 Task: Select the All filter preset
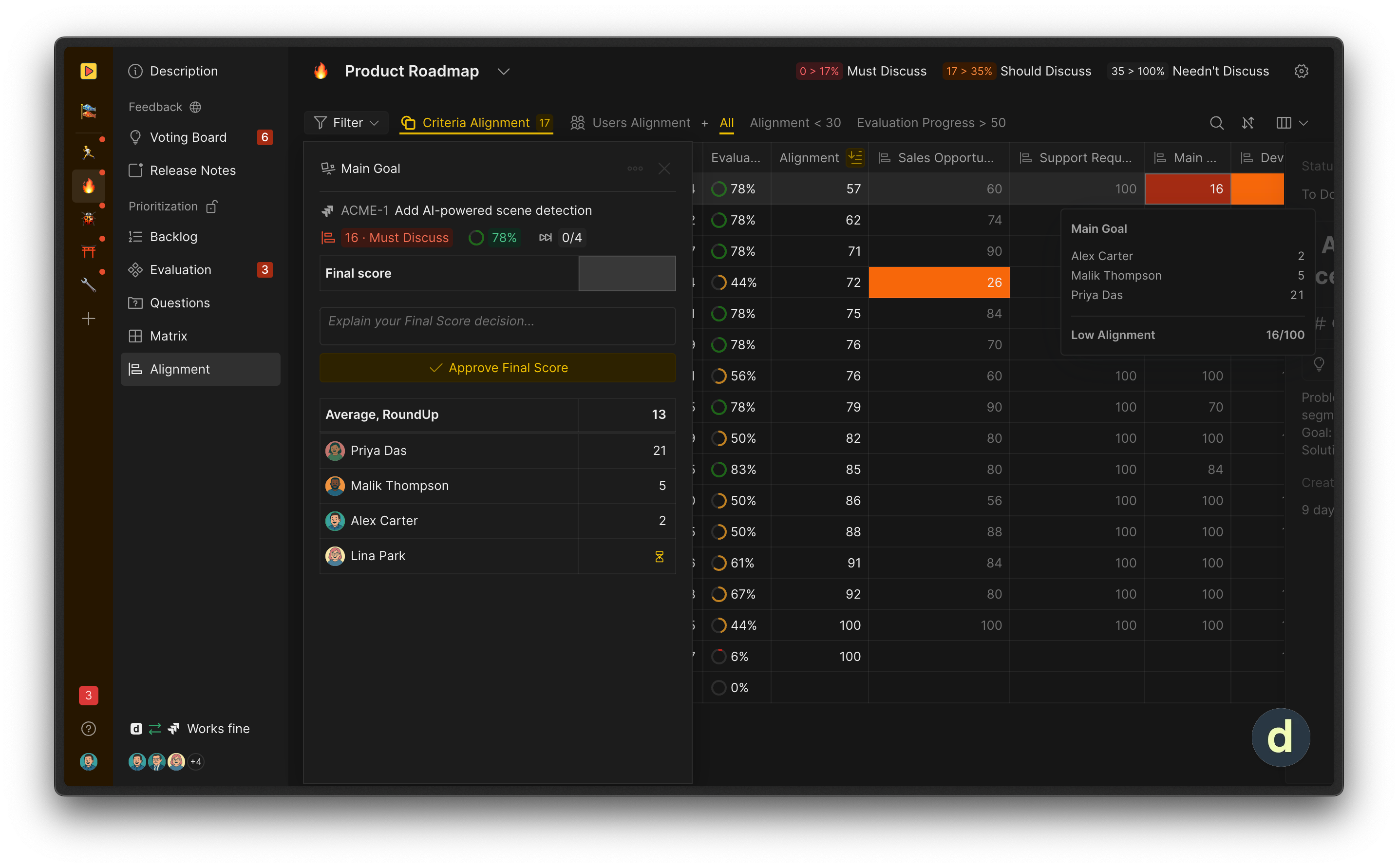coord(726,123)
